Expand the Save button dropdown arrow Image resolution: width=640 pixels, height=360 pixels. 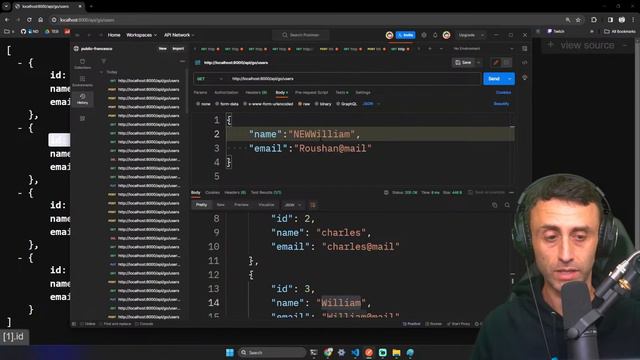478,62
